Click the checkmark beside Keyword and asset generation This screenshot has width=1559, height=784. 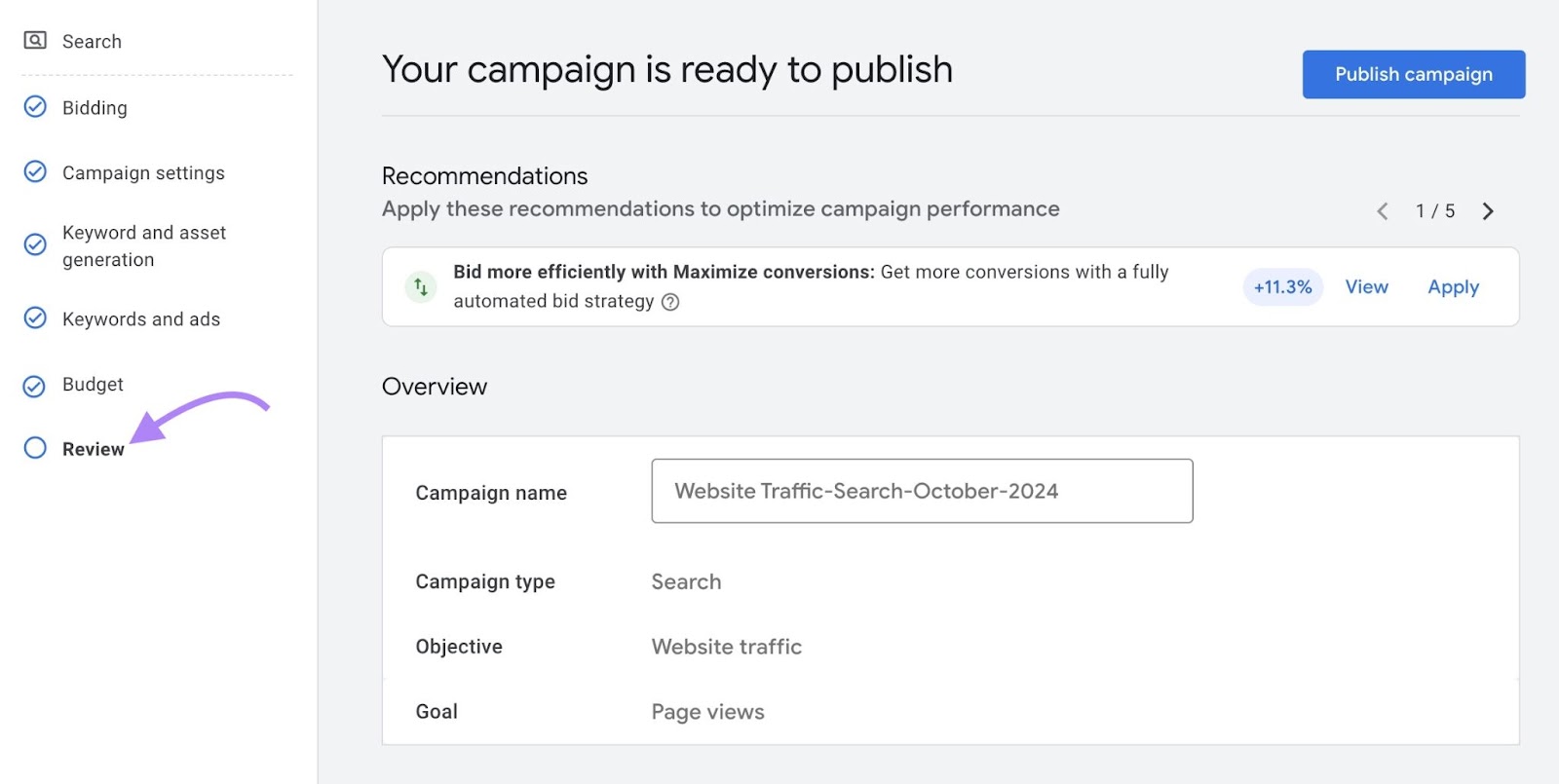(x=35, y=244)
